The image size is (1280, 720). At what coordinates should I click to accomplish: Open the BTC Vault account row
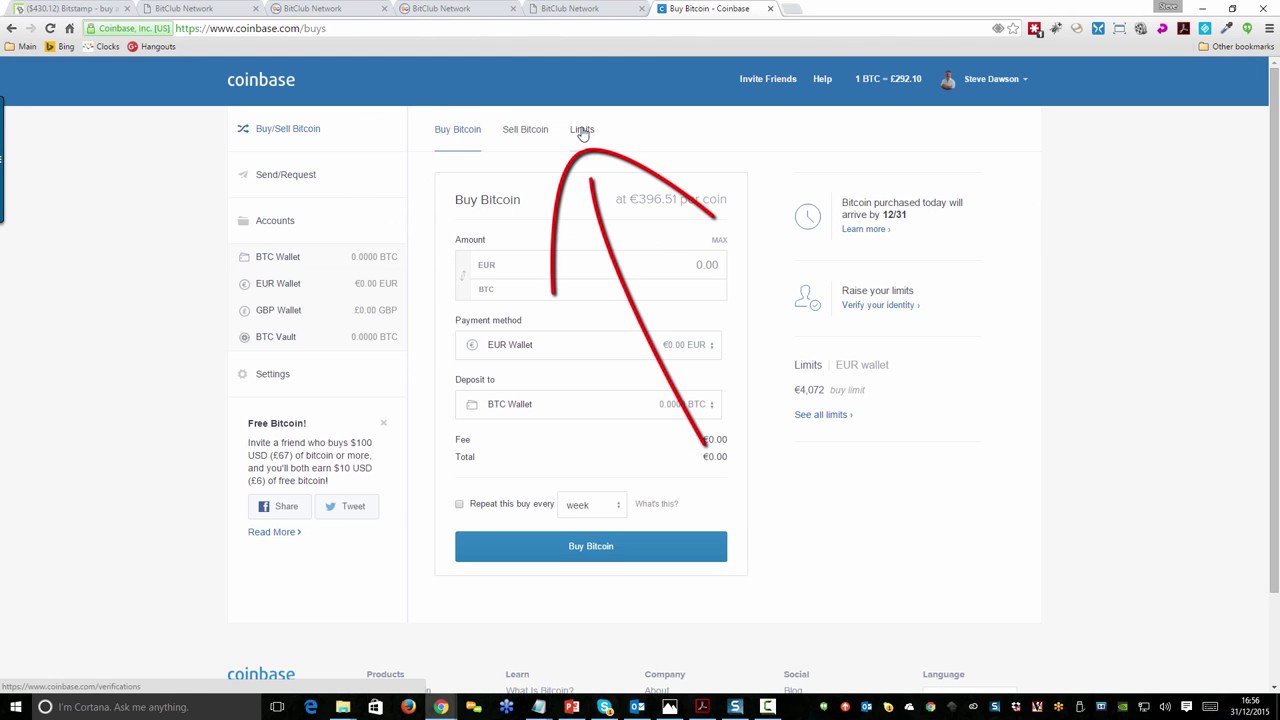tap(318, 337)
